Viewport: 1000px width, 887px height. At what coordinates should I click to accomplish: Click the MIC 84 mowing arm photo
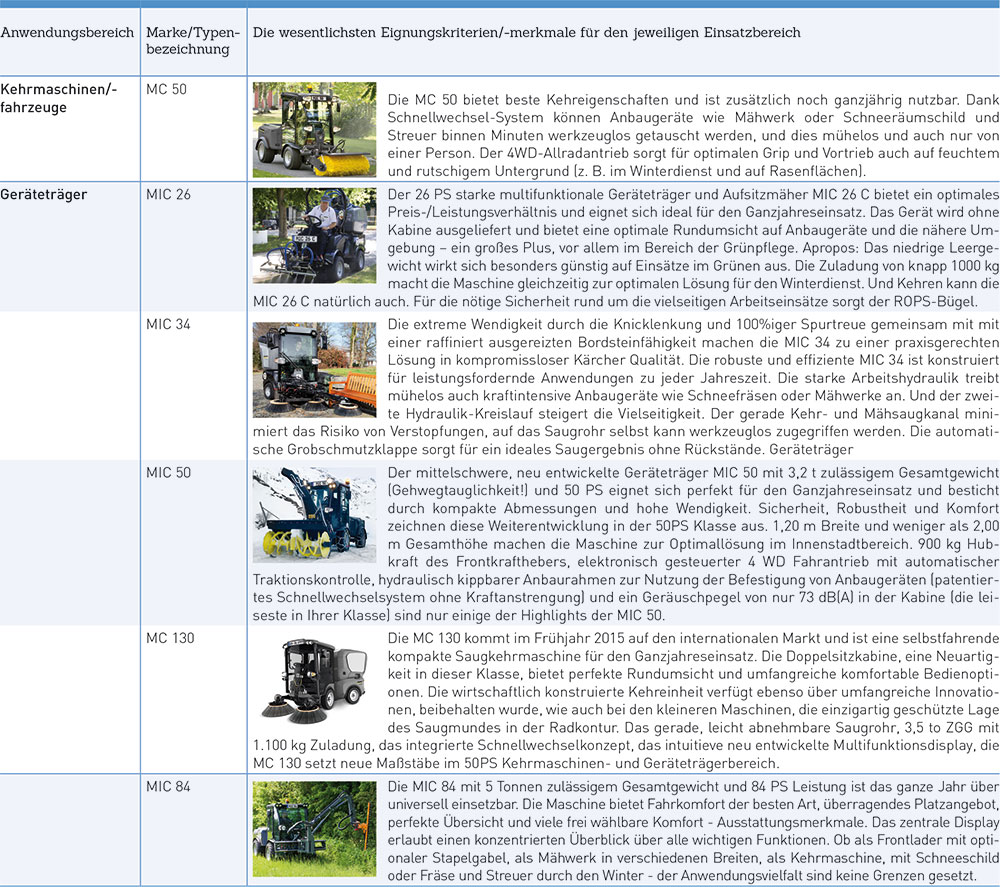click(314, 829)
